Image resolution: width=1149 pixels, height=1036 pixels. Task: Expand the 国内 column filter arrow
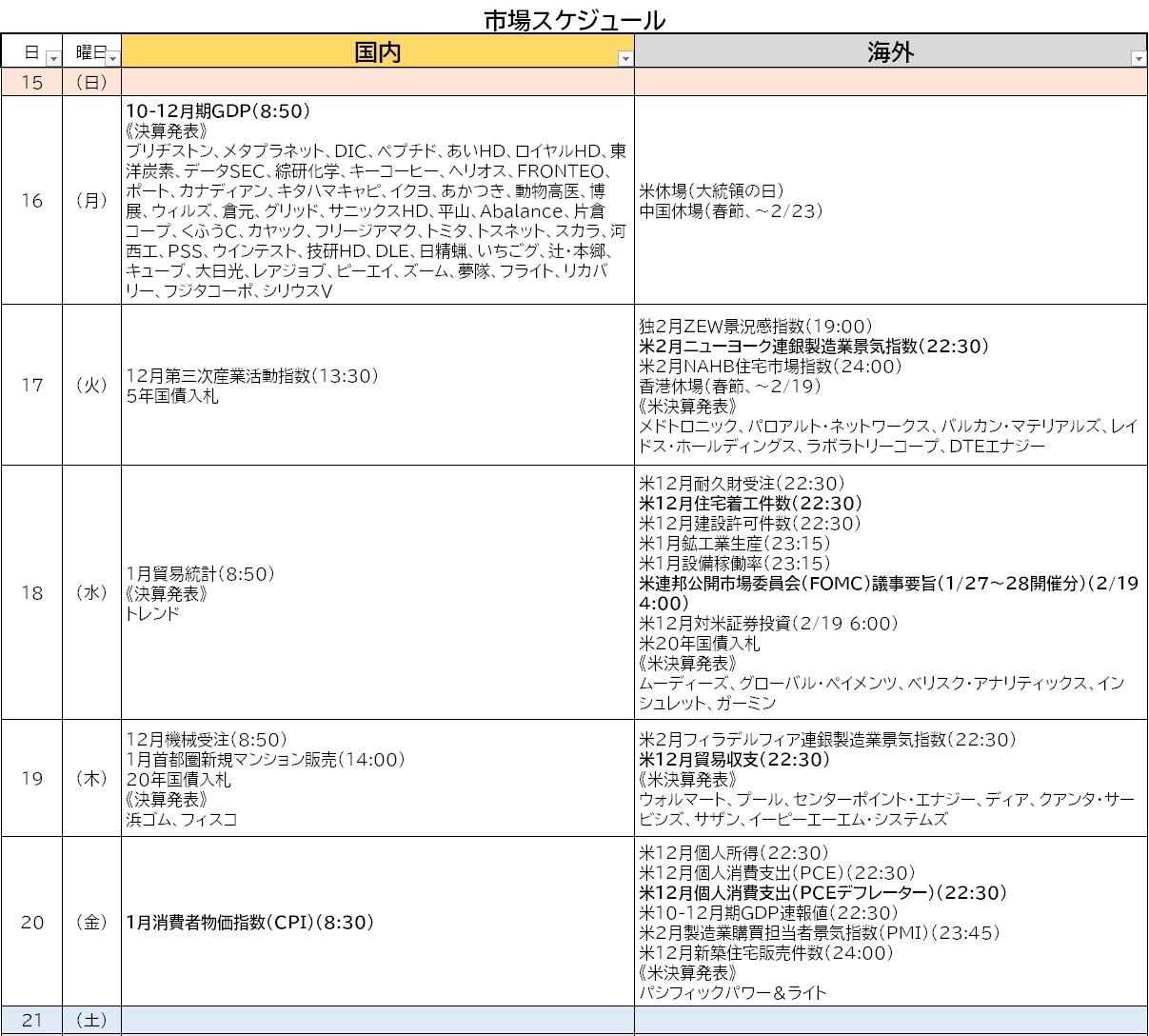click(624, 59)
